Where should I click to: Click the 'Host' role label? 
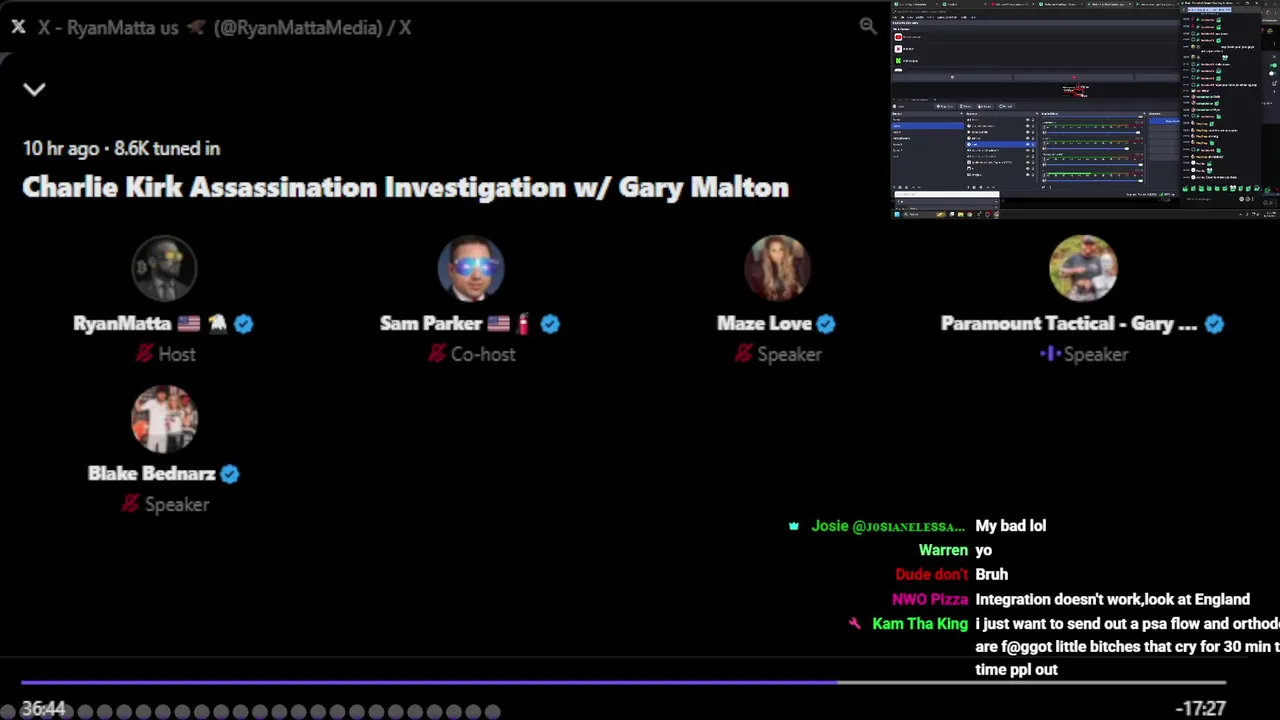177,354
